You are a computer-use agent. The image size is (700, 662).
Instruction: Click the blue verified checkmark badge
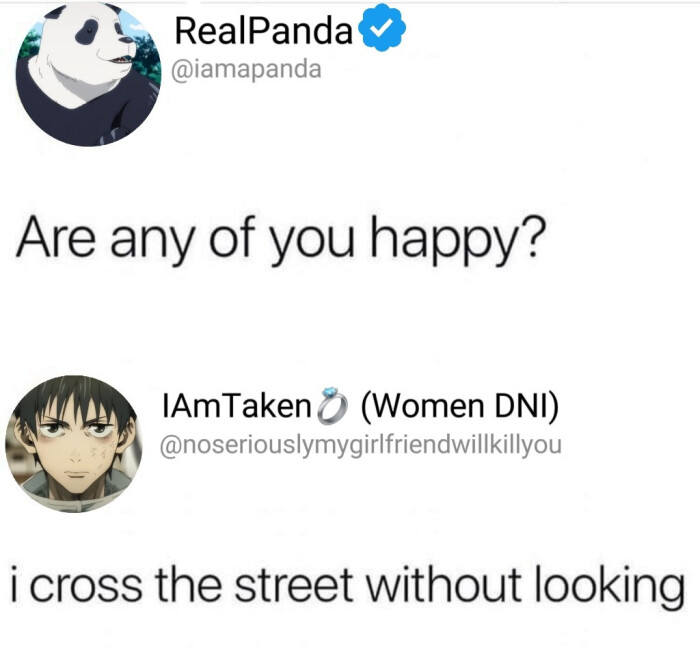click(383, 29)
